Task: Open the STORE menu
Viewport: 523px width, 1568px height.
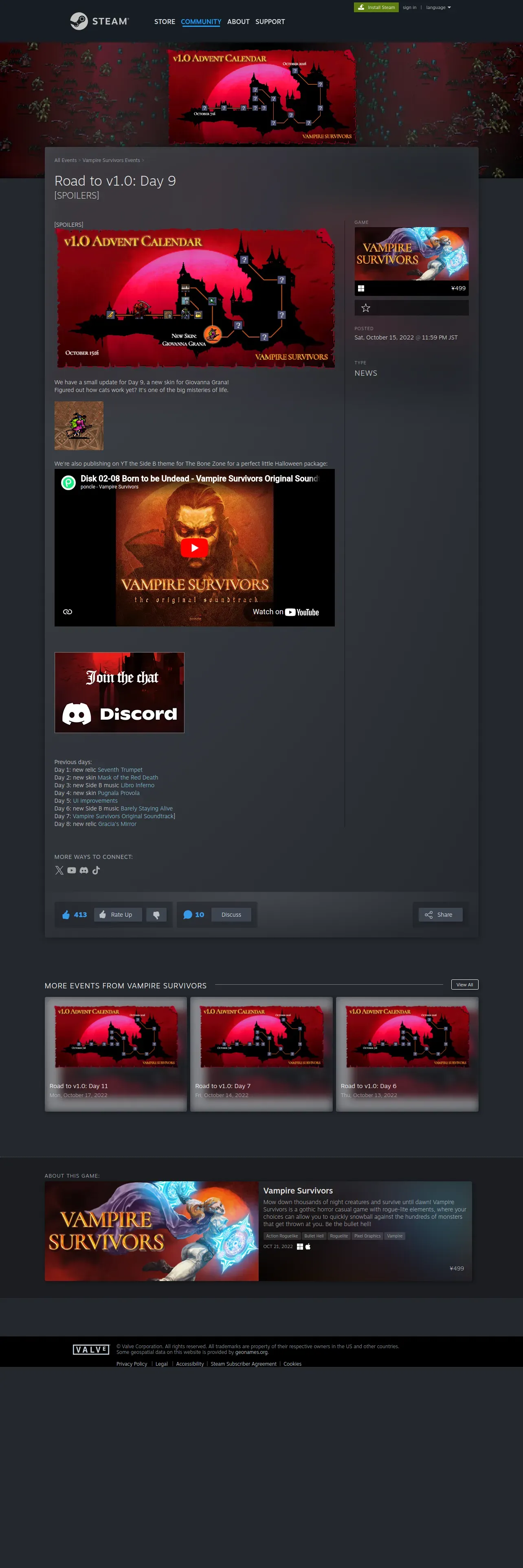Action: click(165, 22)
